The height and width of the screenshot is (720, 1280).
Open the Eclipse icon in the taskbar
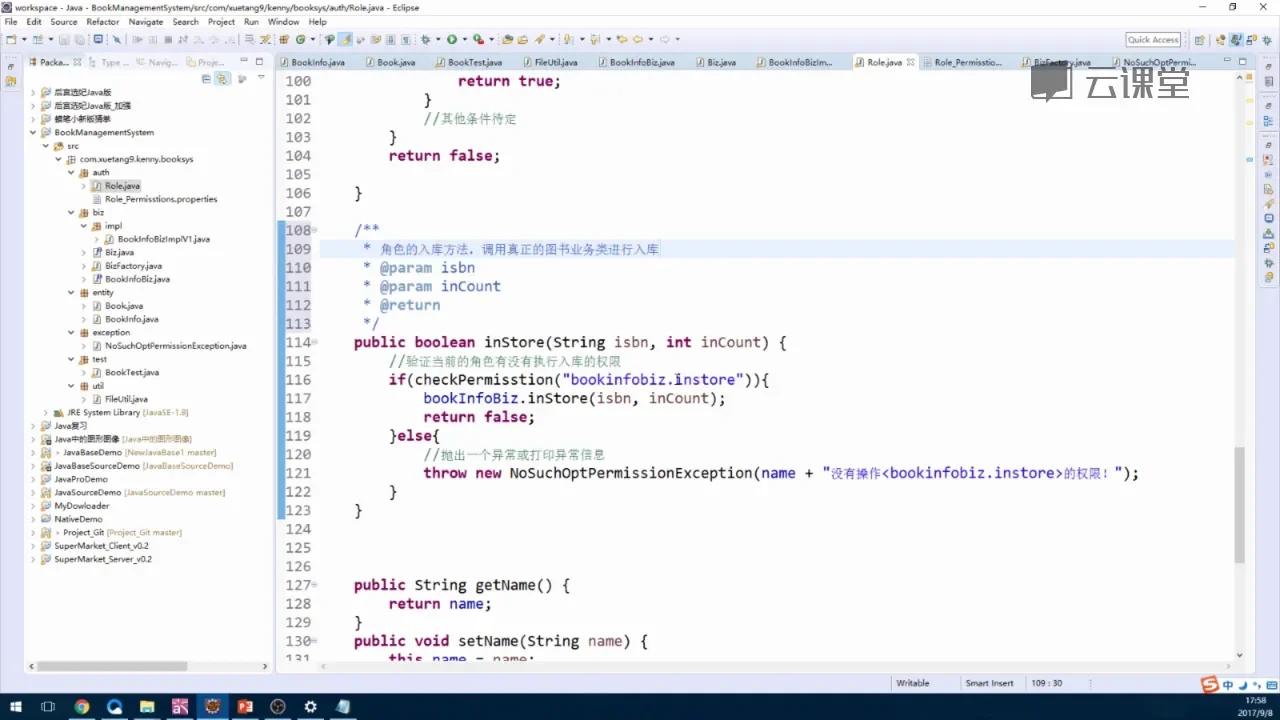[211, 706]
